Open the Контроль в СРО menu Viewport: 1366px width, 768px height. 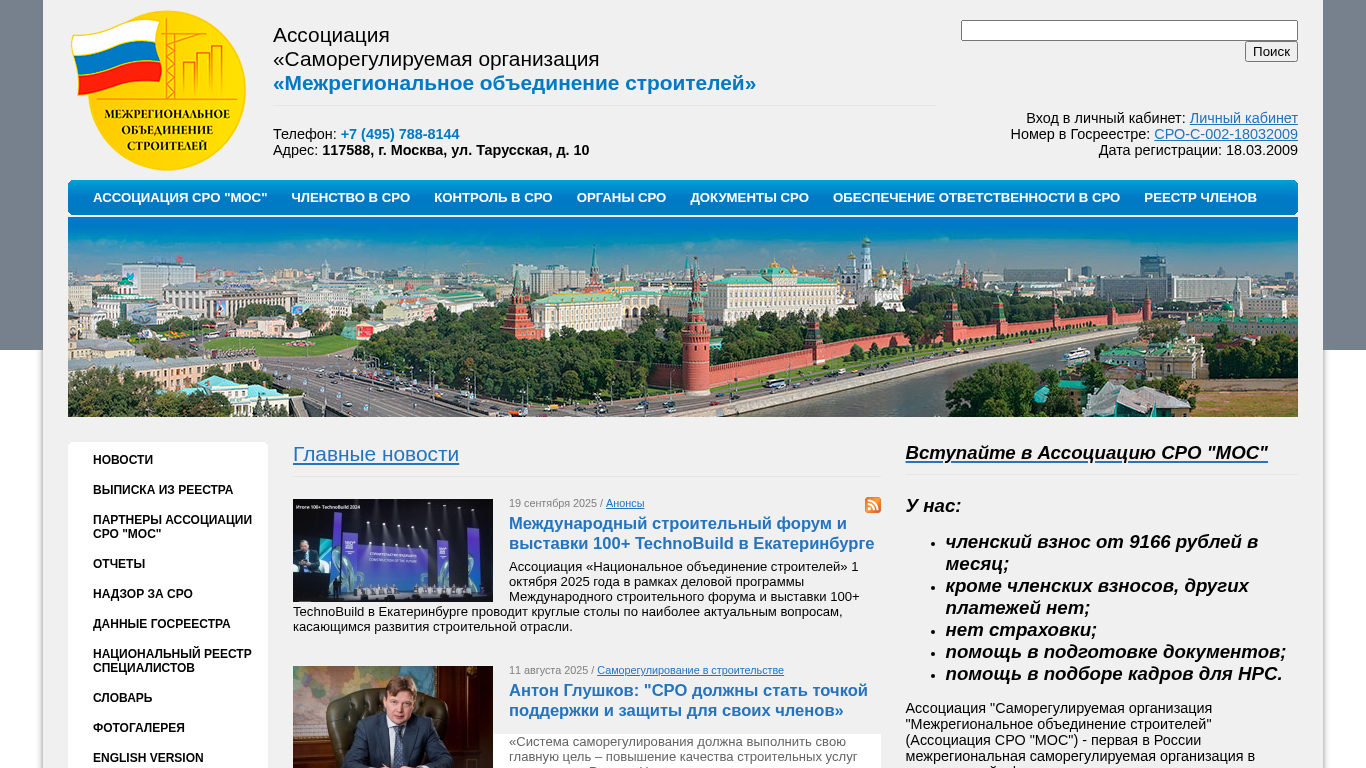pyautogui.click(x=493, y=198)
